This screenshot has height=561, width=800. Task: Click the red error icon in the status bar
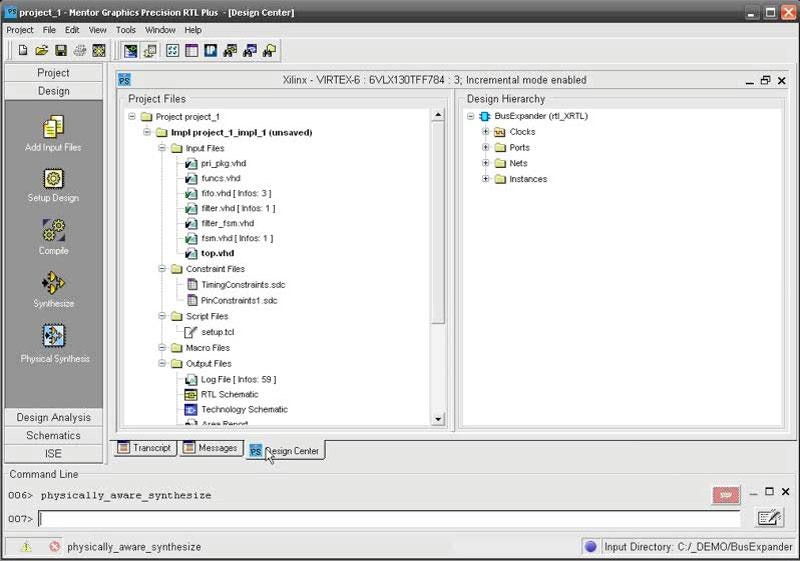pos(55,546)
